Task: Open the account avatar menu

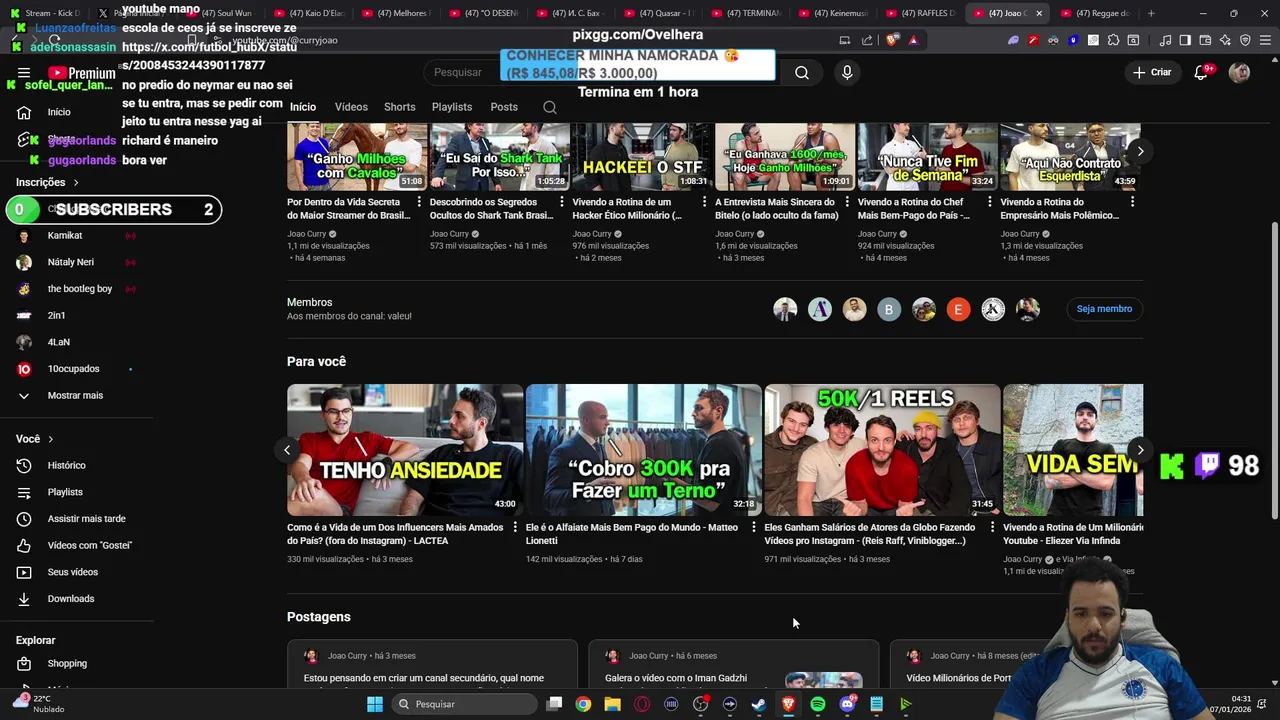Action: click(1239, 72)
